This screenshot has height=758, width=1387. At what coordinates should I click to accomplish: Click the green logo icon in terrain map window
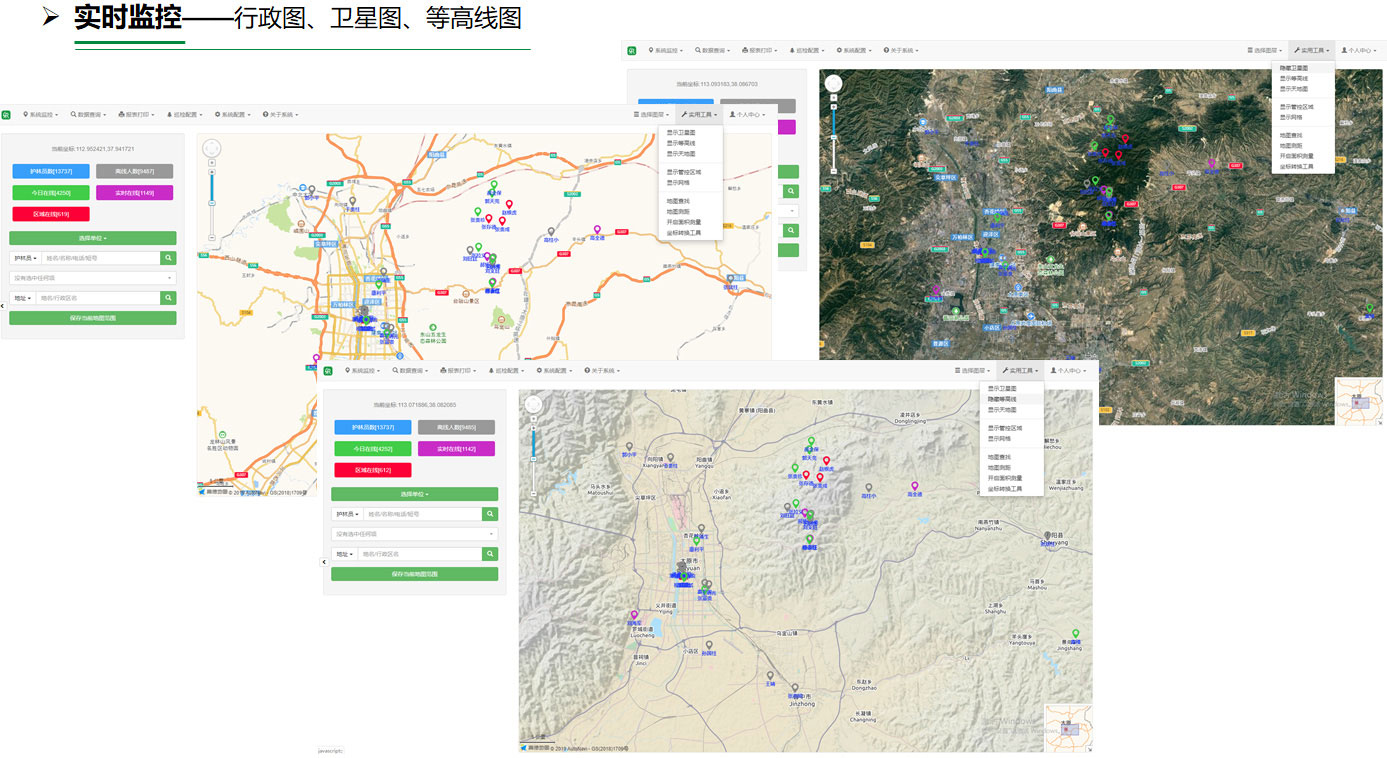(x=328, y=371)
